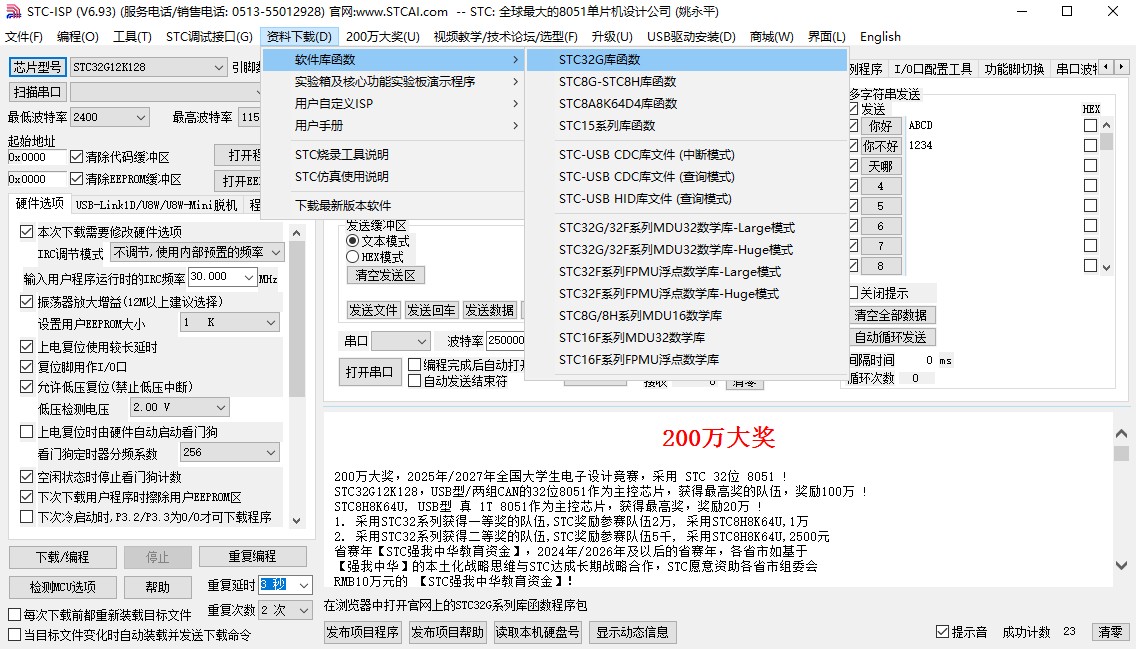Switch to 功能脚切换 tab
The width and height of the screenshot is (1136, 649).
[1014, 69]
